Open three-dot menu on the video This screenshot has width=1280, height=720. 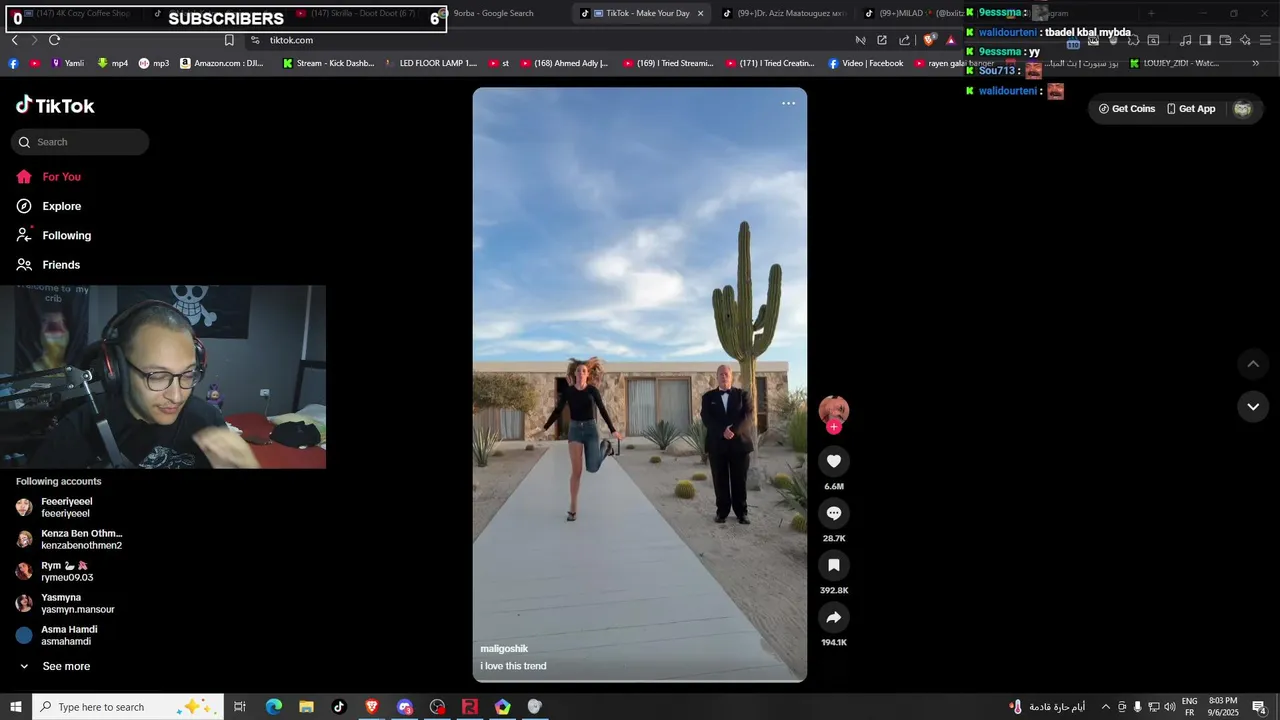point(788,103)
